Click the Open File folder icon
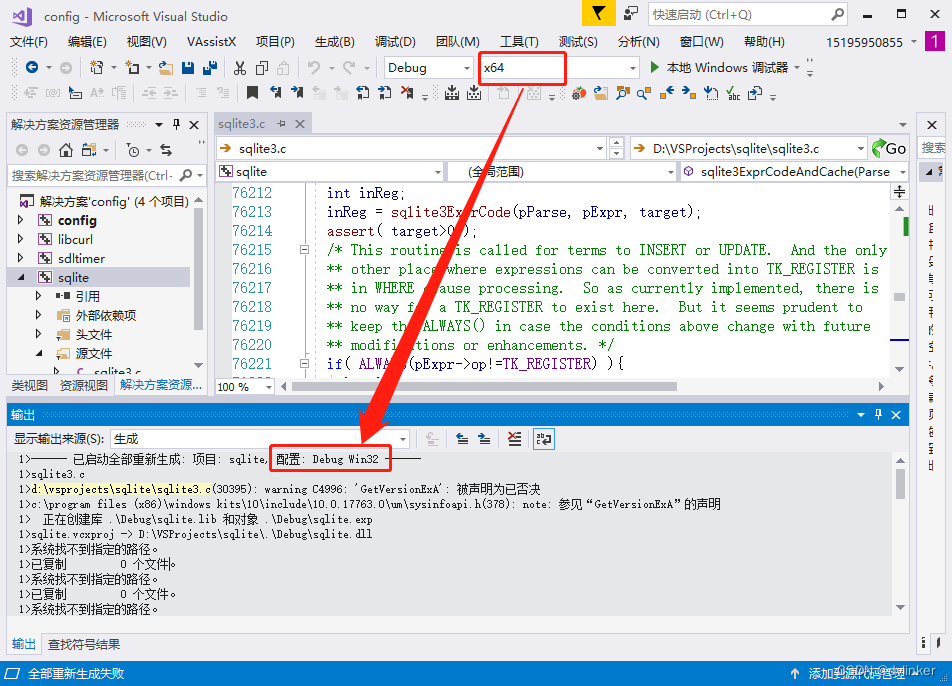This screenshot has height=686, width=952. coord(165,67)
